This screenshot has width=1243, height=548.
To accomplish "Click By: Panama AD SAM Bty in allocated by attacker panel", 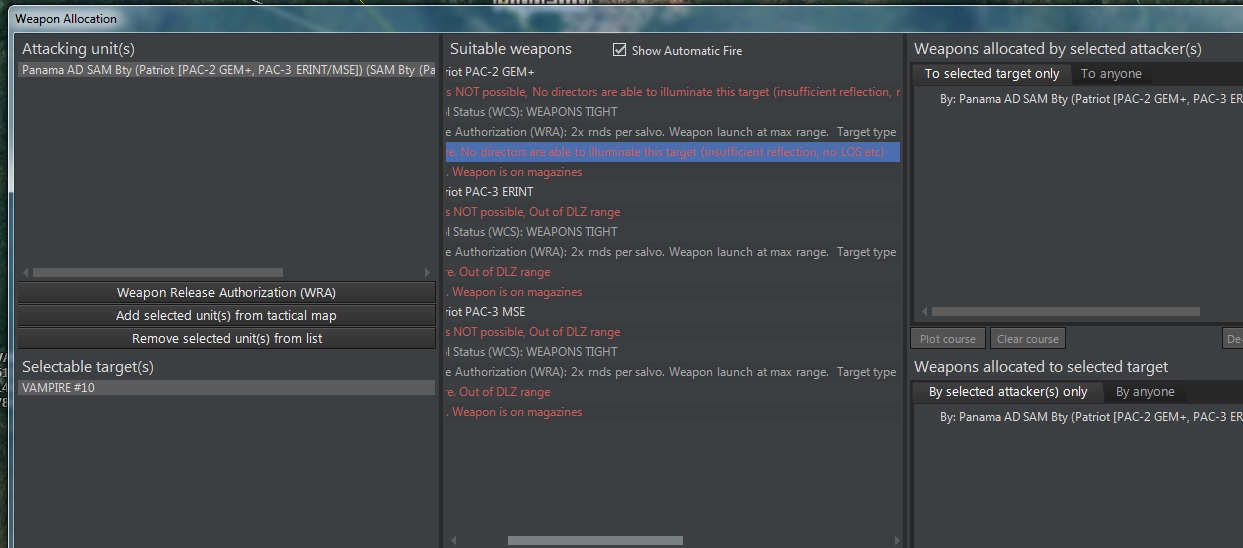I will click(1091, 100).
